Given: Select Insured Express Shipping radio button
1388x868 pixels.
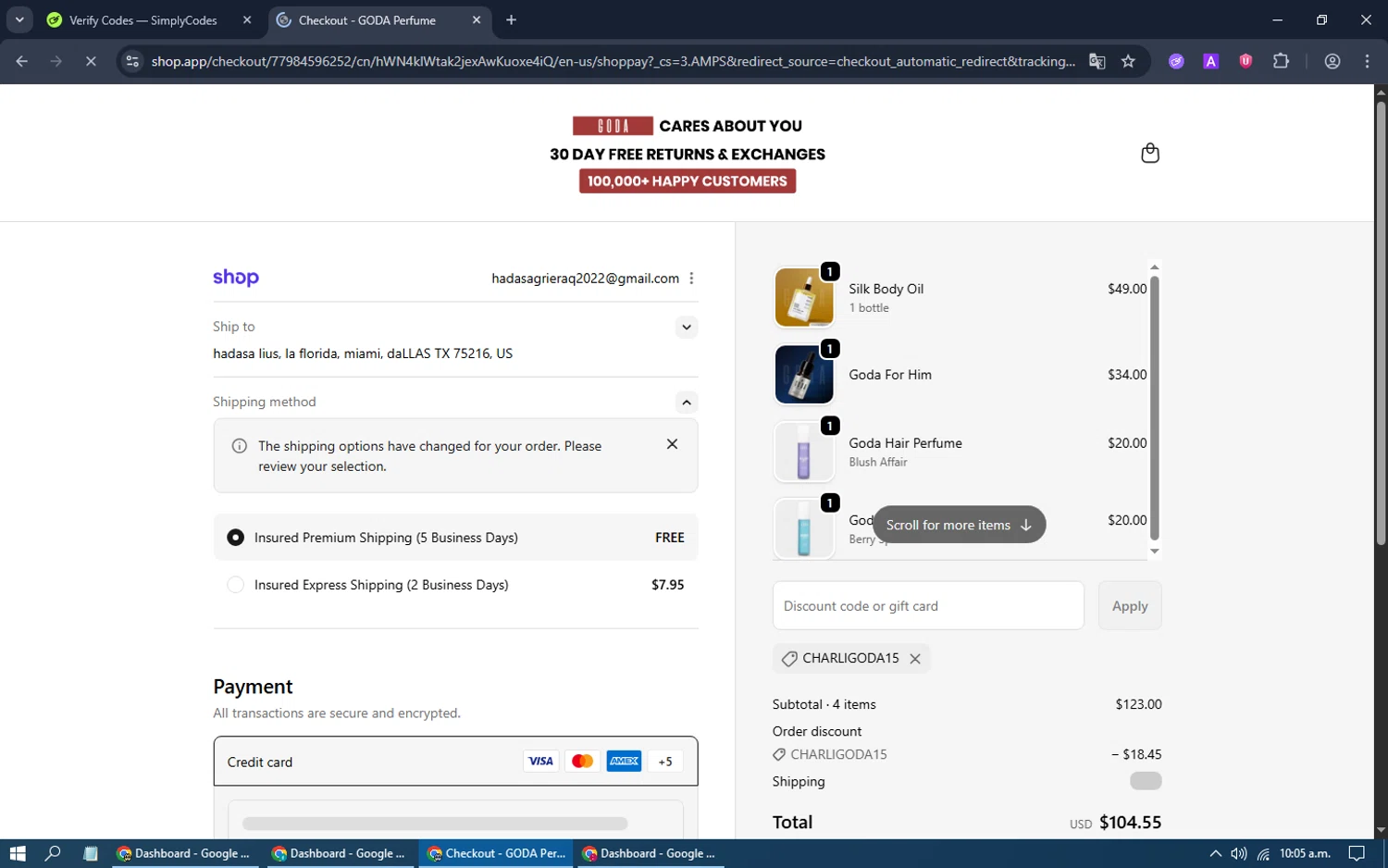Looking at the screenshot, I should point(236,585).
